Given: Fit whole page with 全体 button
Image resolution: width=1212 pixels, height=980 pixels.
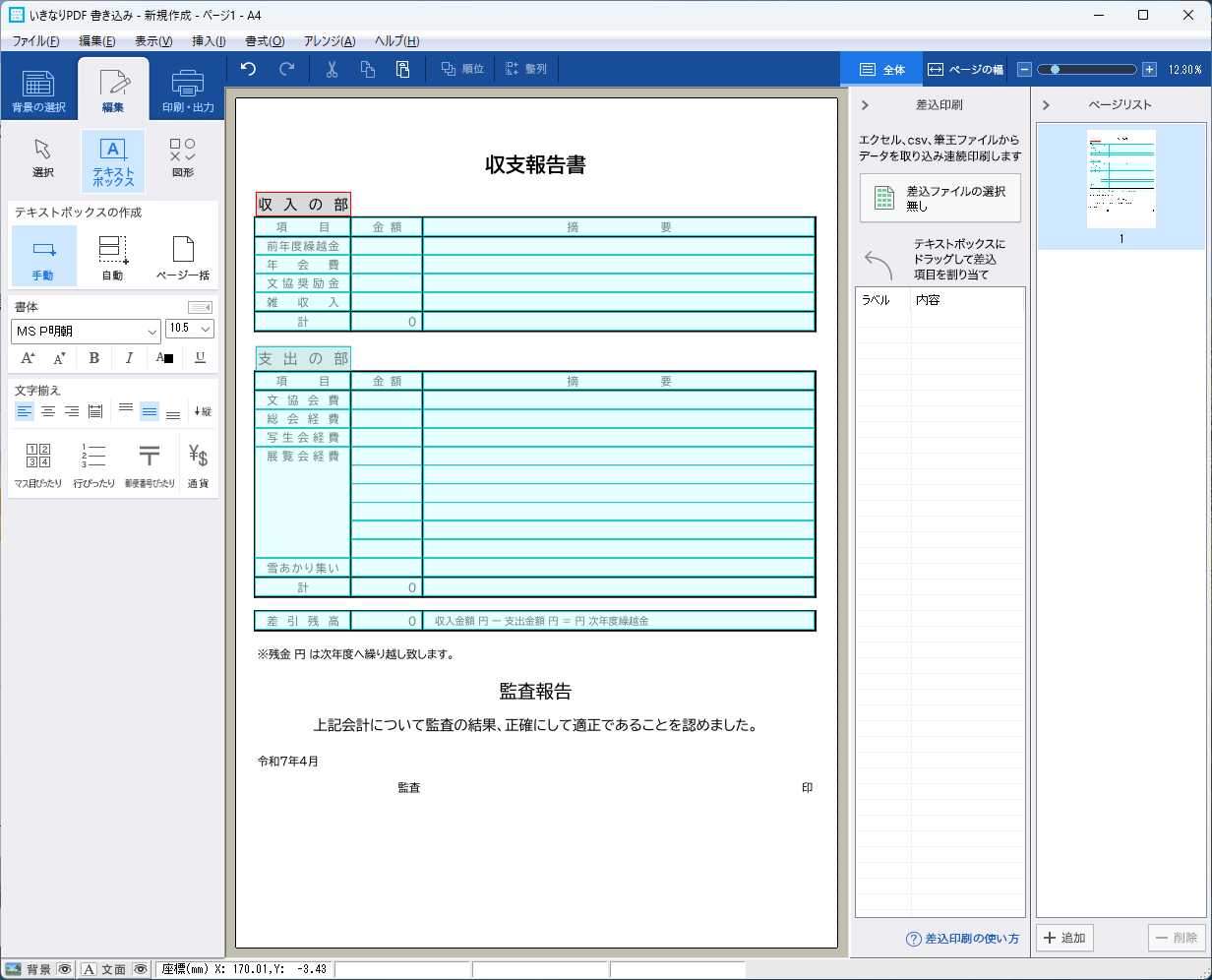Looking at the screenshot, I should point(881,70).
